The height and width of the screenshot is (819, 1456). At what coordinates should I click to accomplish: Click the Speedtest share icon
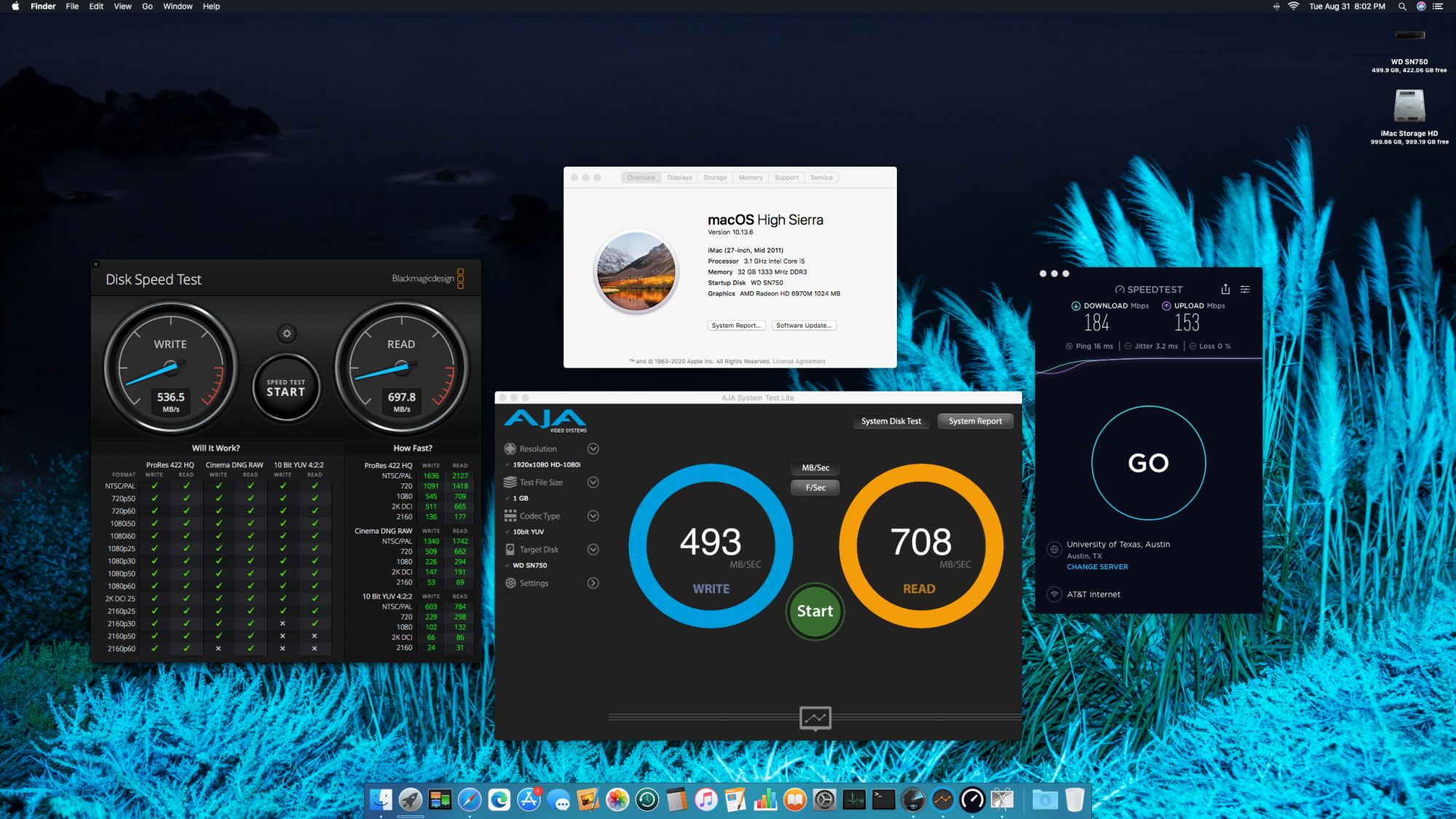pos(1225,289)
